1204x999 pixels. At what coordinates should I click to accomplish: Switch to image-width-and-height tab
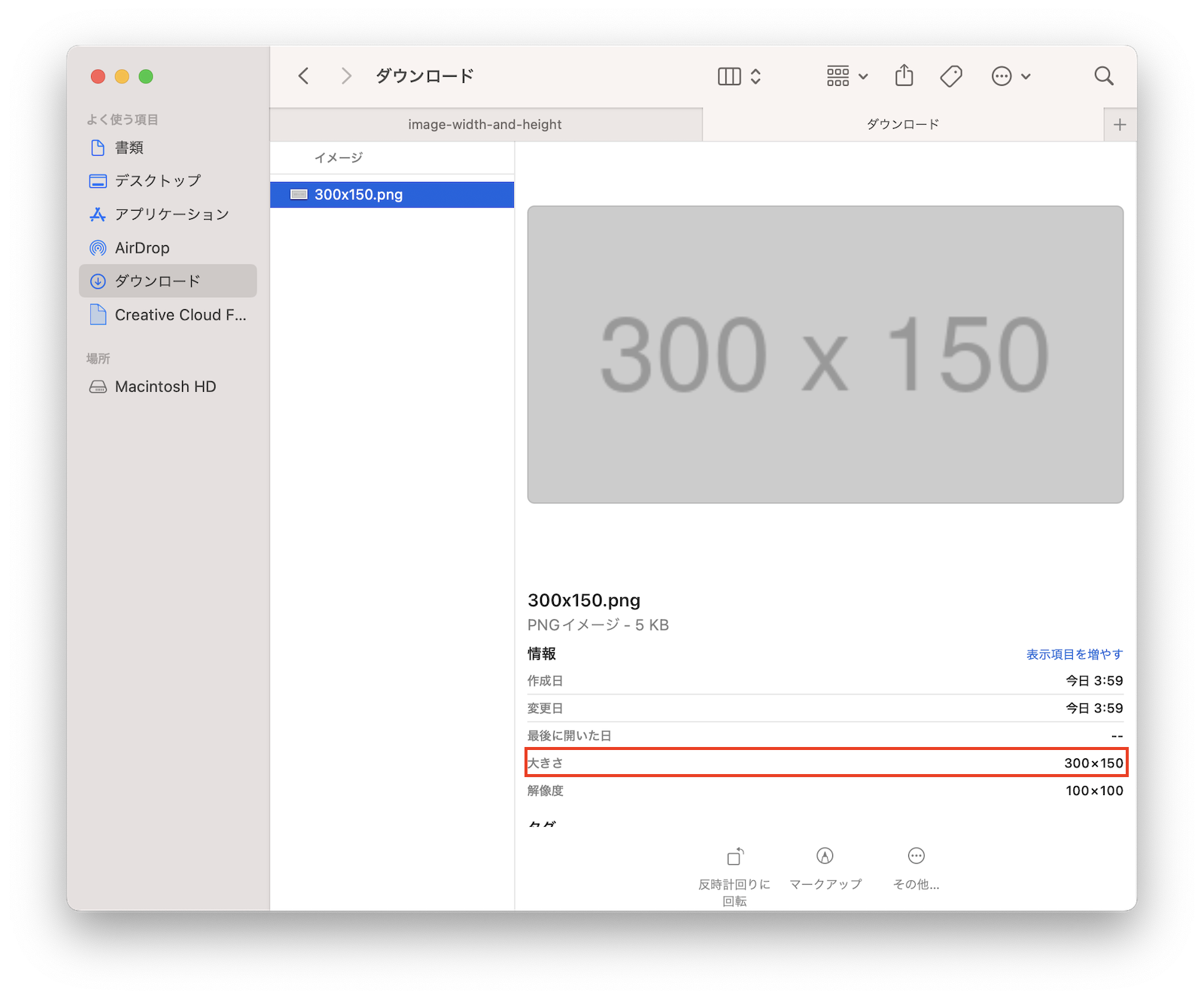click(486, 124)
